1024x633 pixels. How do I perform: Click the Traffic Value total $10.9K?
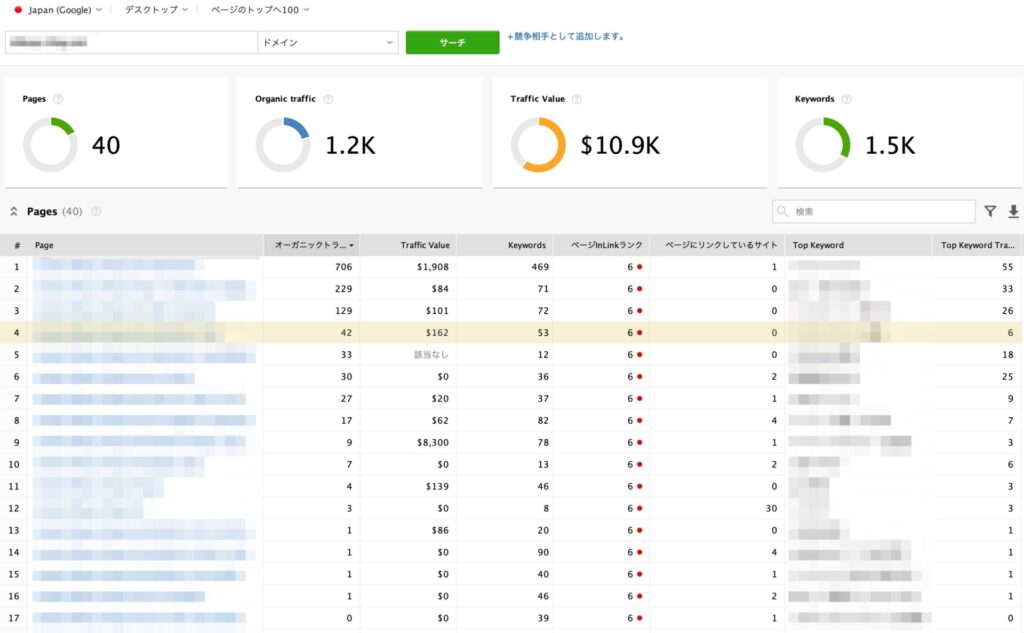[620, 145]
